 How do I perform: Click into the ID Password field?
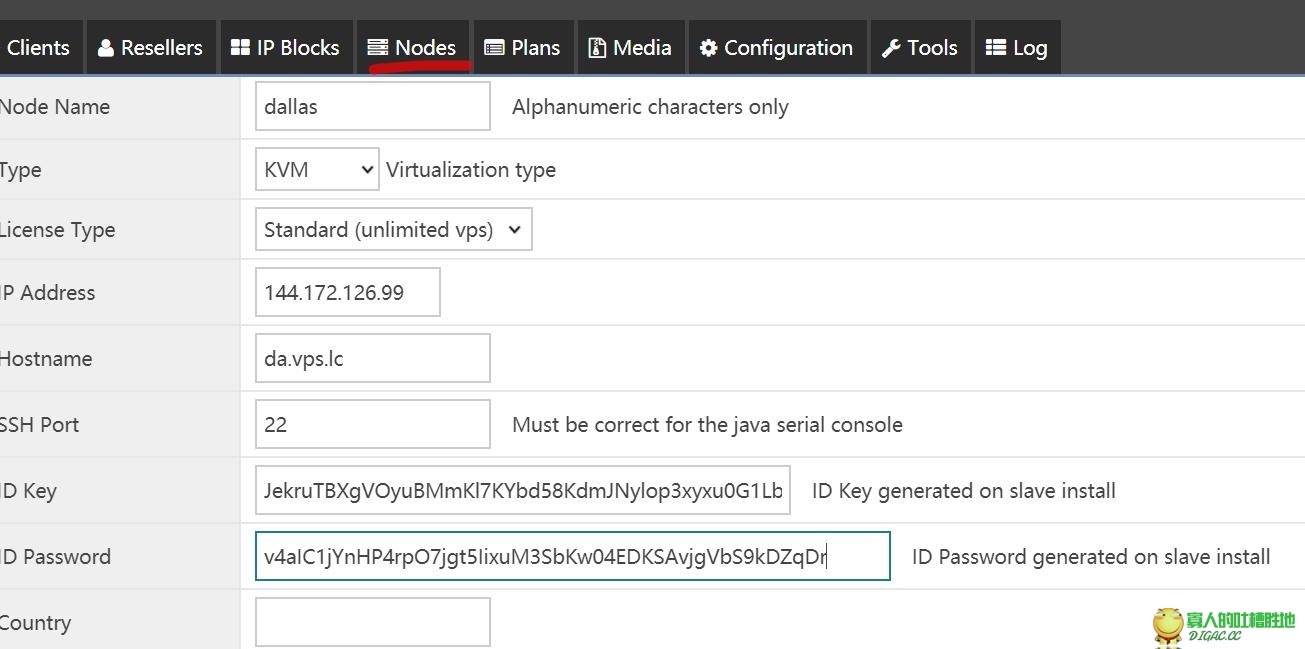572,556
